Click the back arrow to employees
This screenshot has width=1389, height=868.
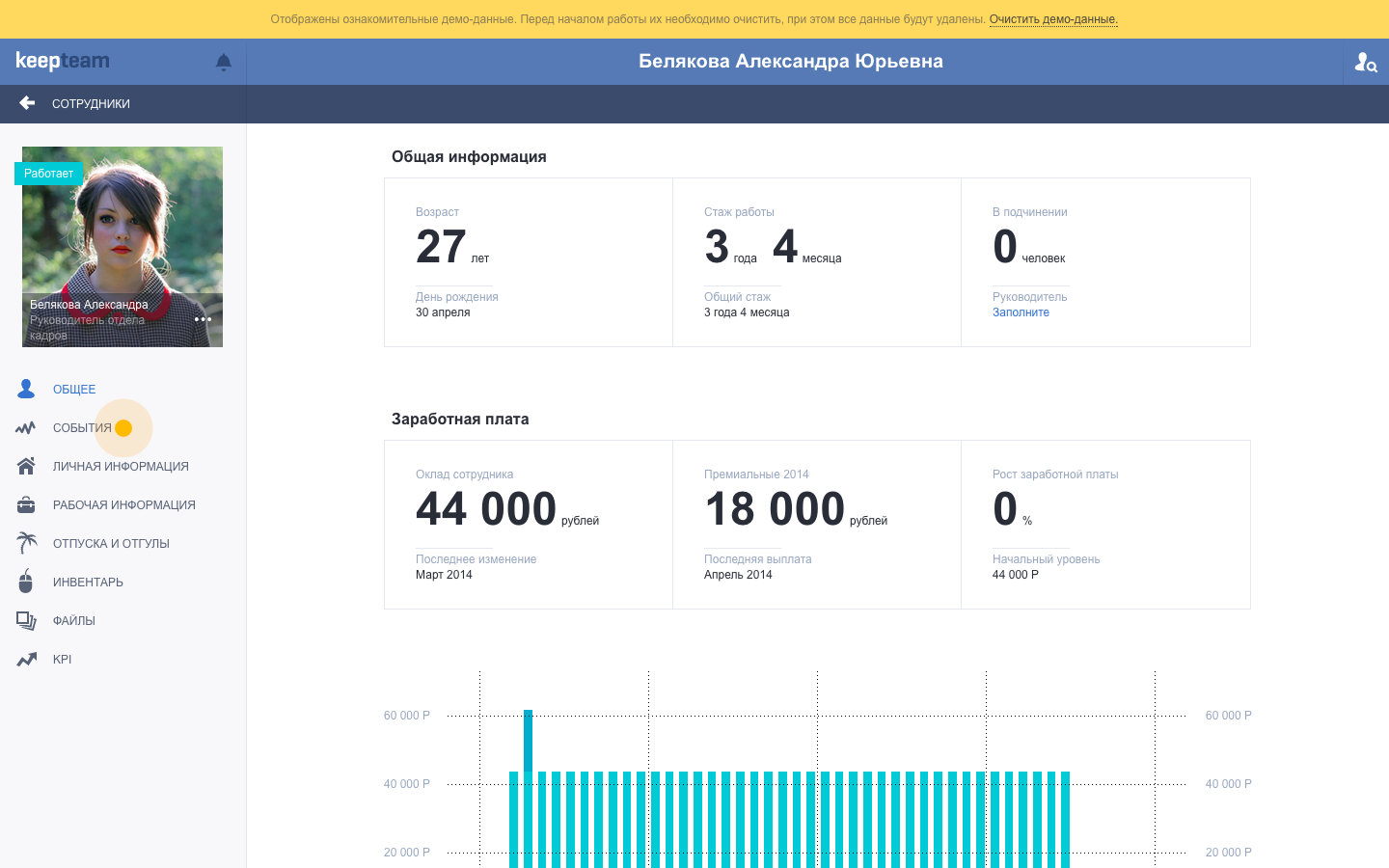pyautogui.click(x=27, y=103)
